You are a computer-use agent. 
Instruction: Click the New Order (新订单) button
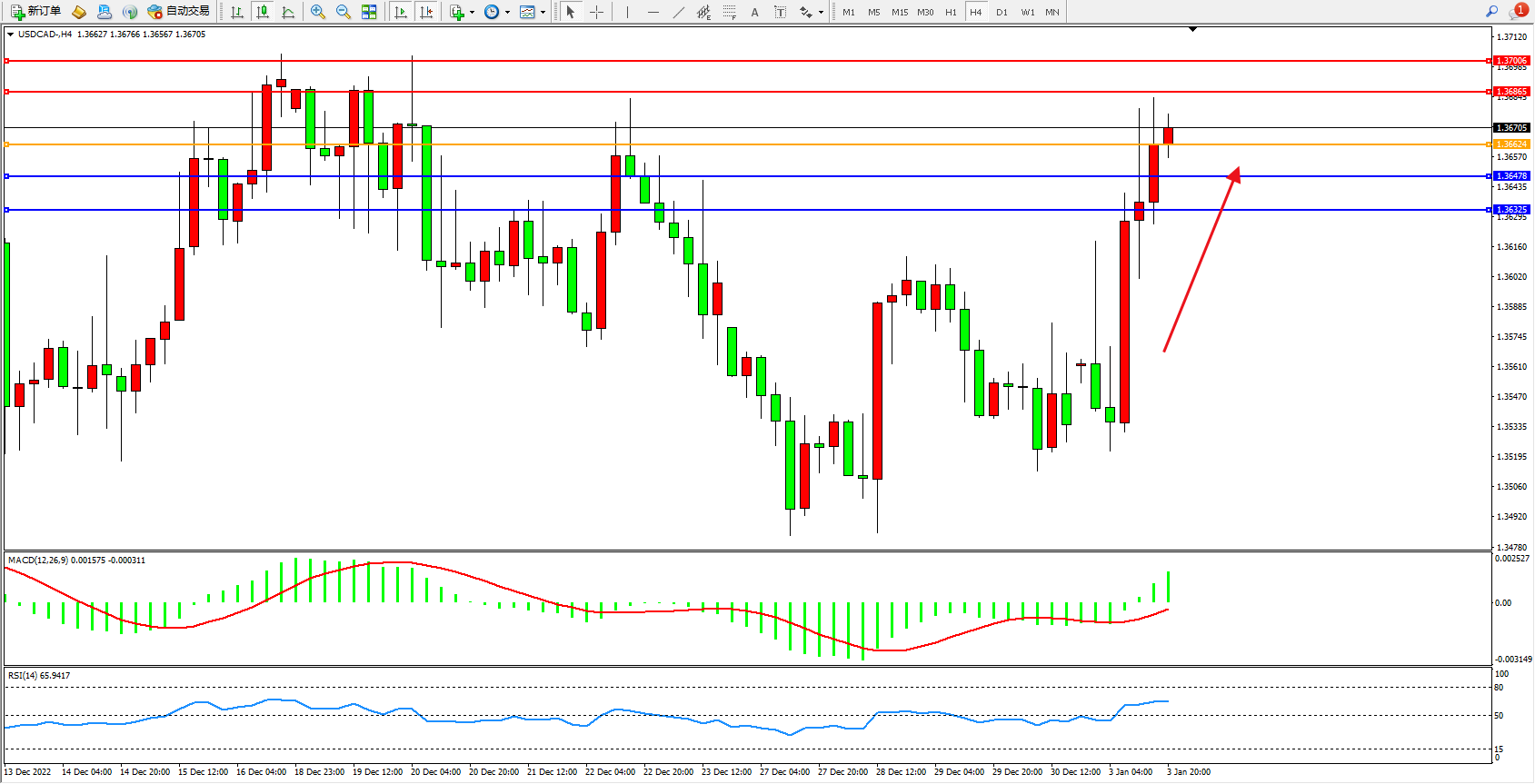point(36,12)
